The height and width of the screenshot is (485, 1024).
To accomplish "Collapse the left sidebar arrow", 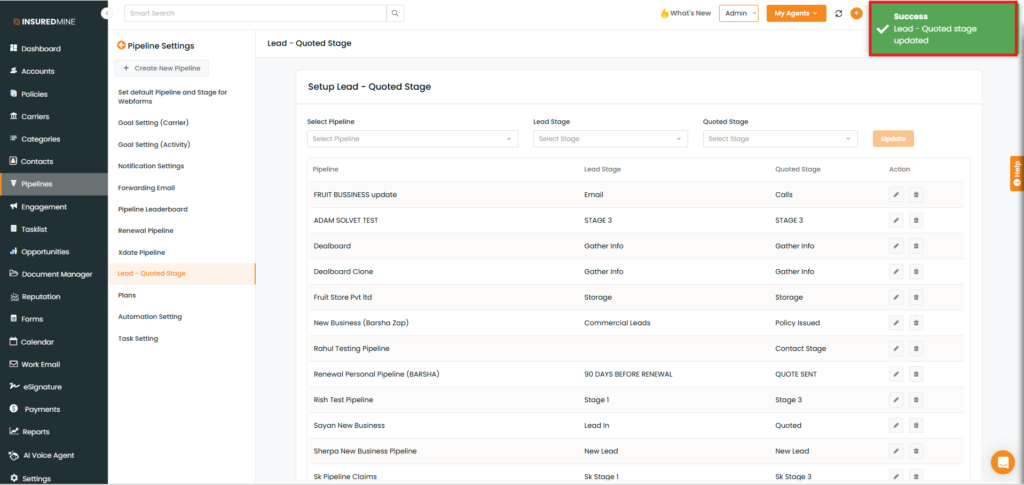I will (105, 13).
